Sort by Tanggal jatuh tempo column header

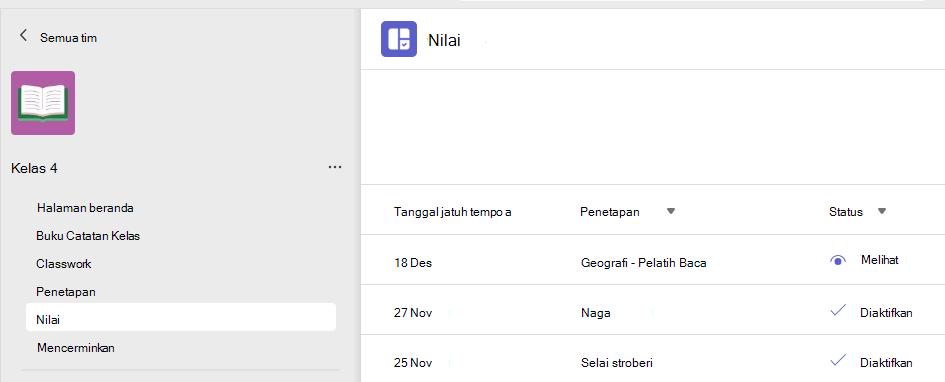[453, 211]
